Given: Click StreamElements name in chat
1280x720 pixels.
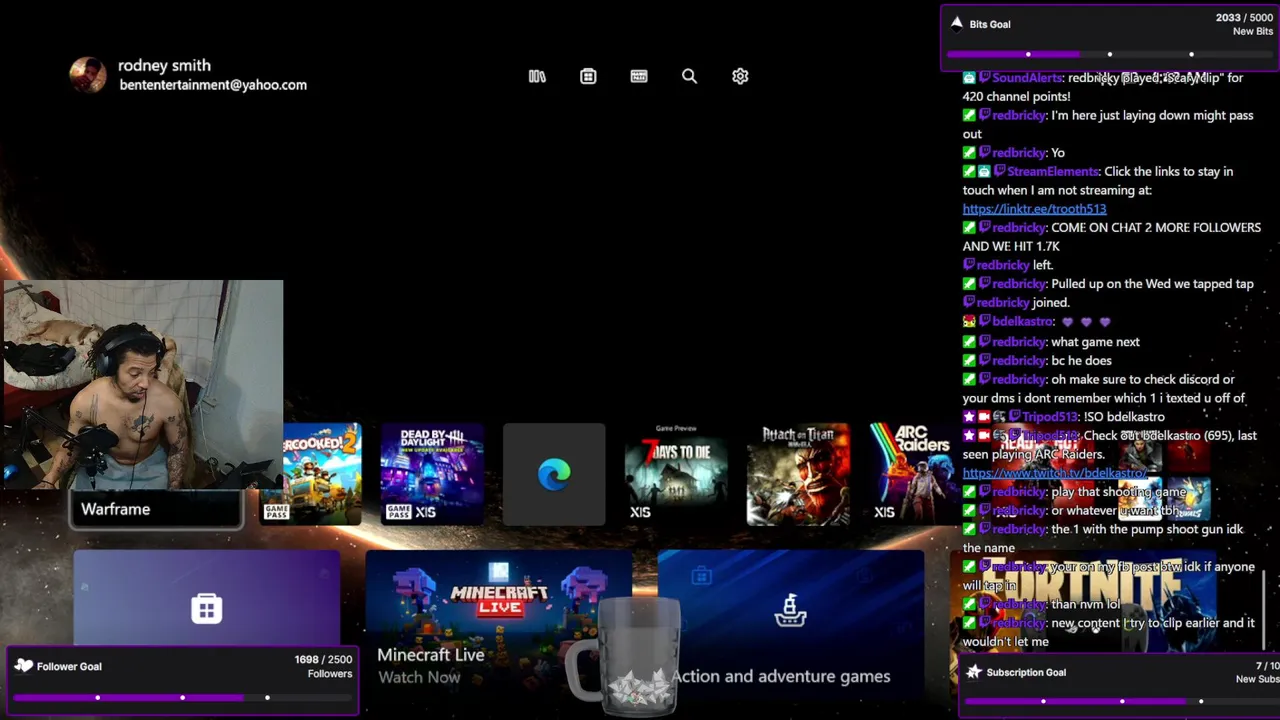Looking at the screenshot, I should click(1052, 172).
